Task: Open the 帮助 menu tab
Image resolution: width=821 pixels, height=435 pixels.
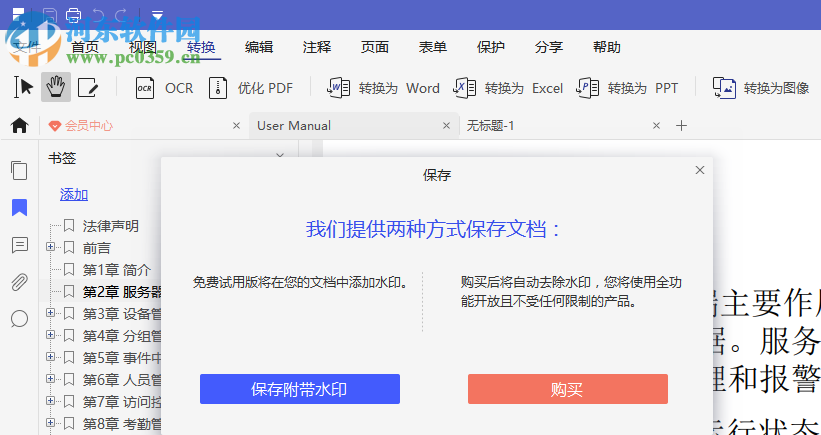Action: (607, 47)
